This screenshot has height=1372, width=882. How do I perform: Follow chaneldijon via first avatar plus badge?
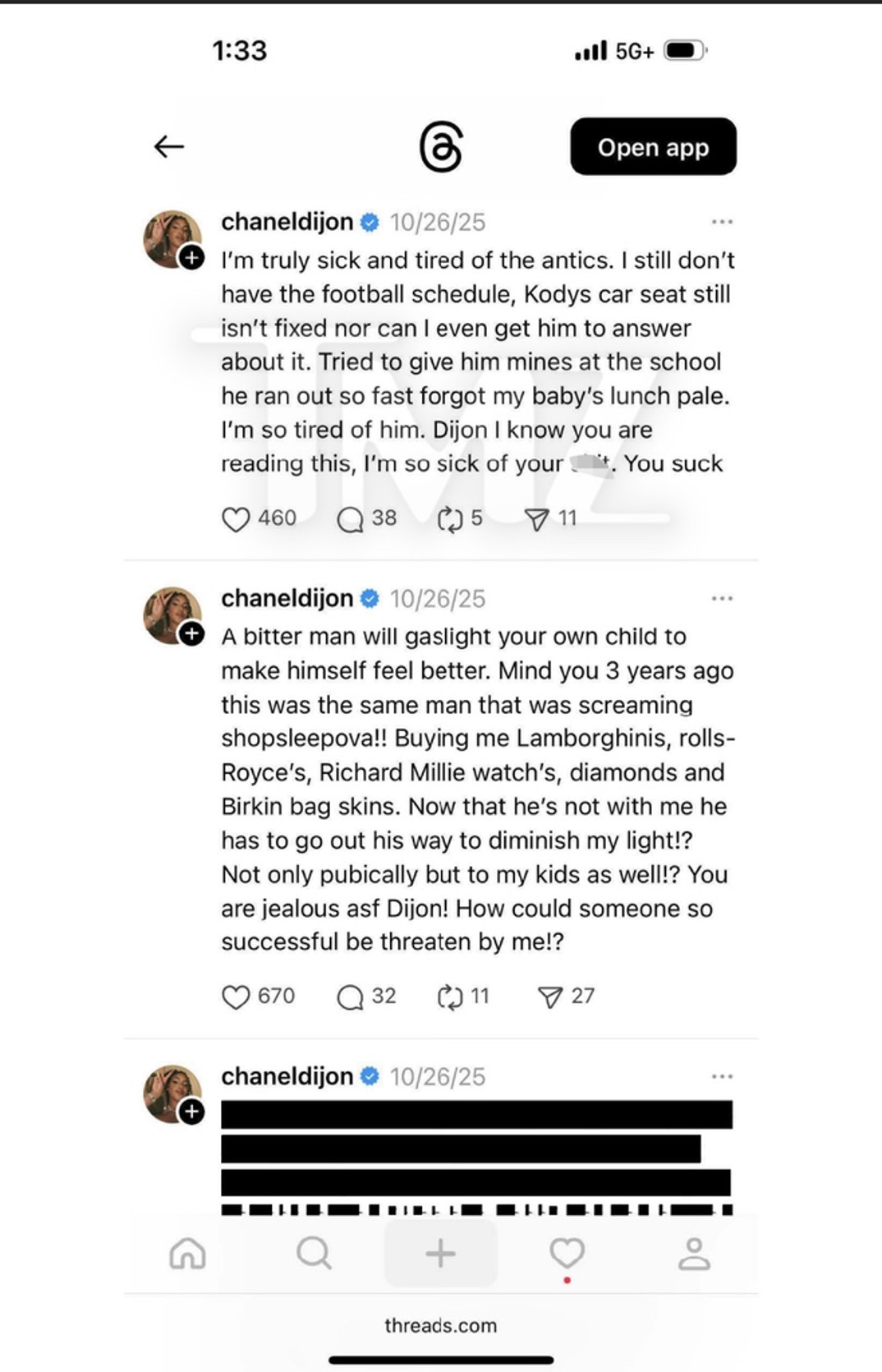click(192, 257)
